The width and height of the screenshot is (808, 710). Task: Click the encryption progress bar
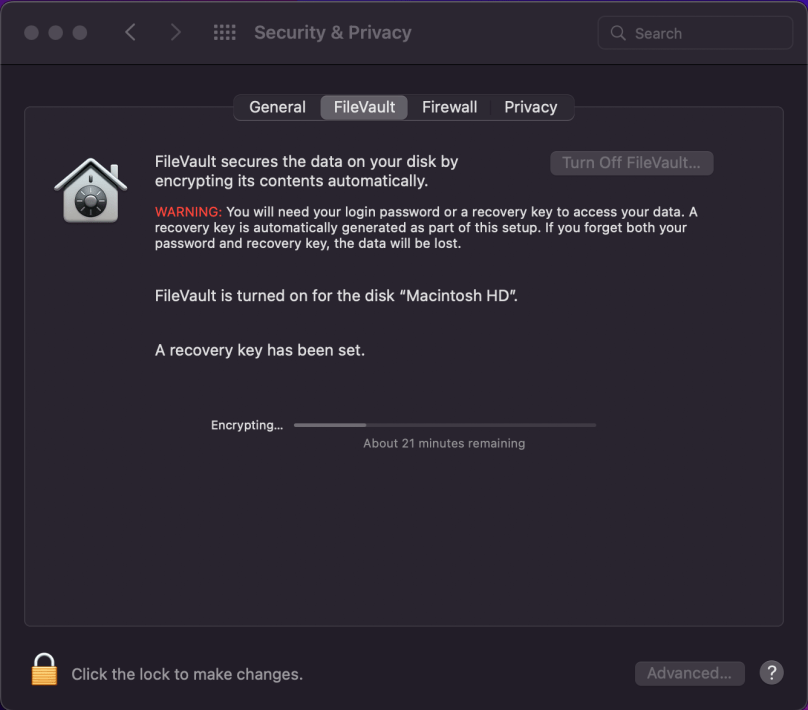point(444,424)
